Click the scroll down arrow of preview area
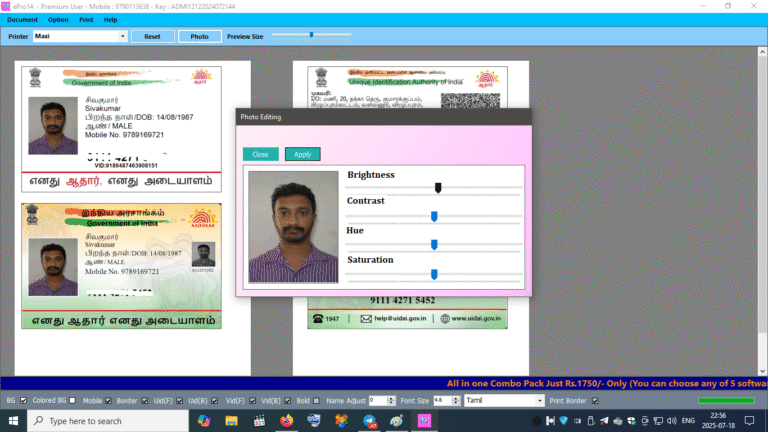The width and height of the screenshot is (768, 432). pyautogui.click(x=763, y=371)
